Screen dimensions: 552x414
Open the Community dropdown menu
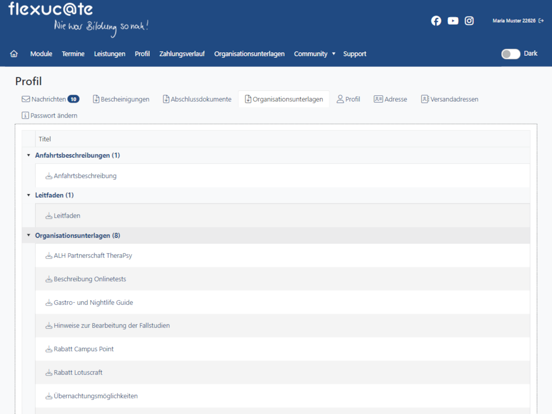tap(315, 54)
